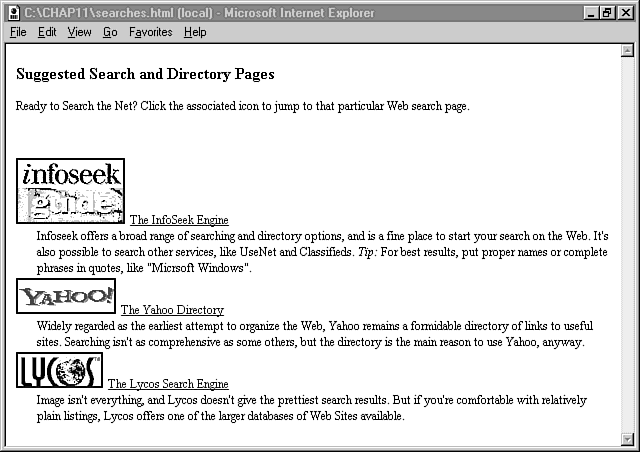Expand the View menu
The width and height of the screenshot is (640, 457).
pyautogui.click(x=79, y=32)
